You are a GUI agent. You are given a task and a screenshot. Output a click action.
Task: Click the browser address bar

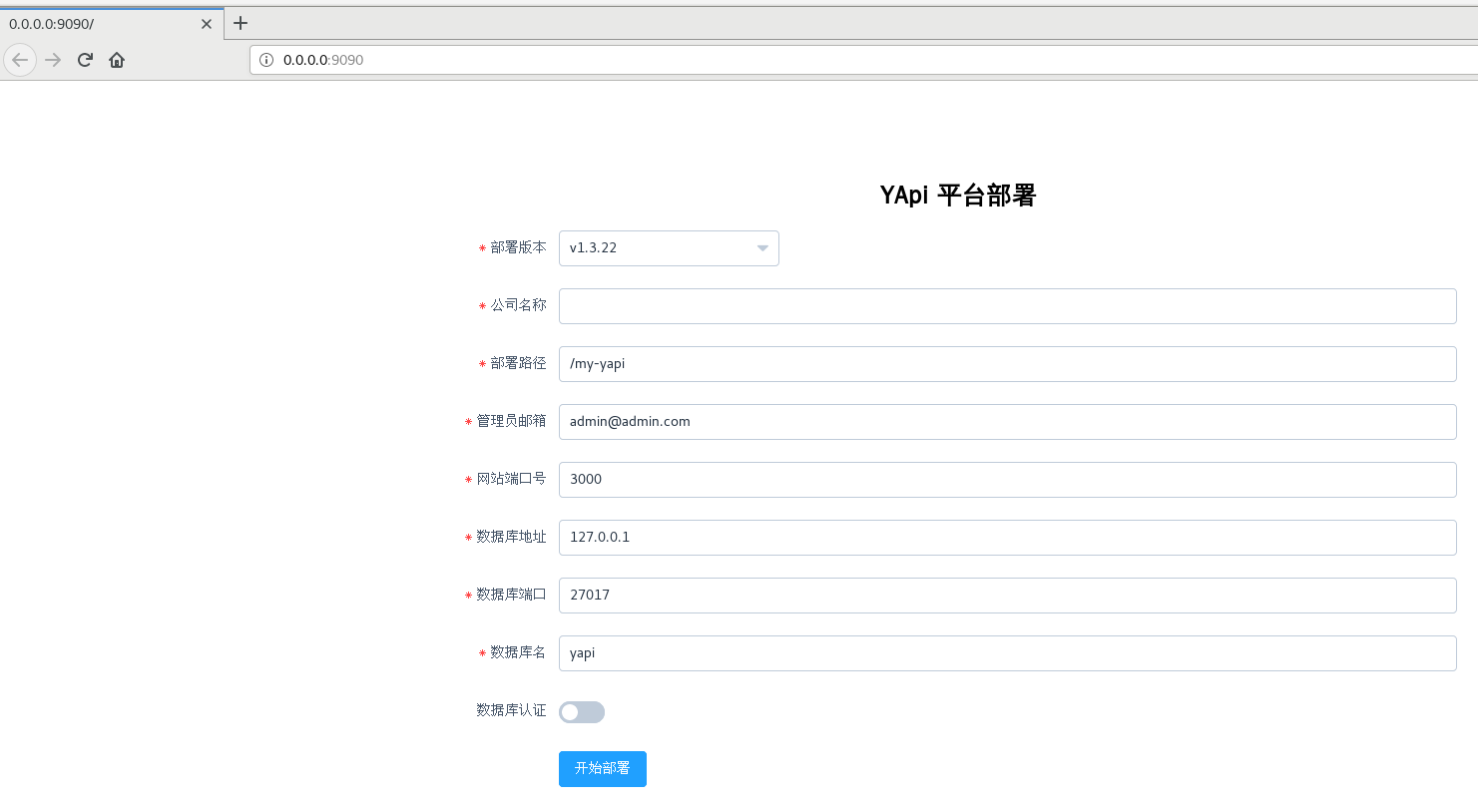699,60
